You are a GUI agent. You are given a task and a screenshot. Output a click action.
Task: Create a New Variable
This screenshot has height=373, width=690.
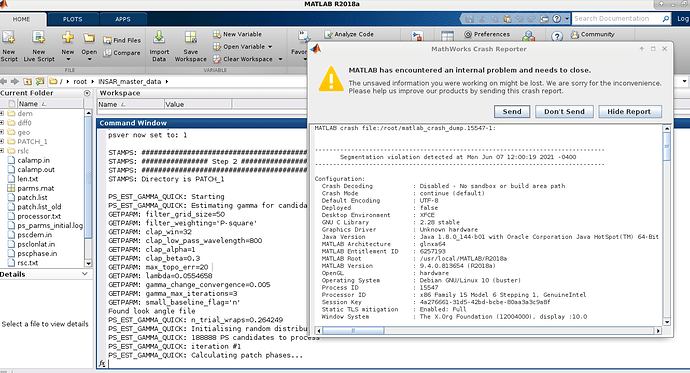point(238,34)
